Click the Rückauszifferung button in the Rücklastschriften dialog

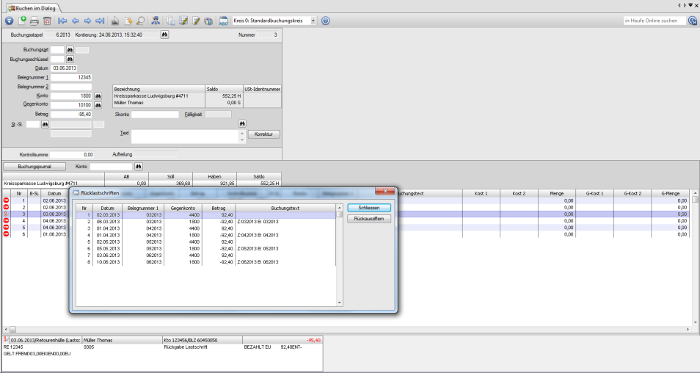369,219
